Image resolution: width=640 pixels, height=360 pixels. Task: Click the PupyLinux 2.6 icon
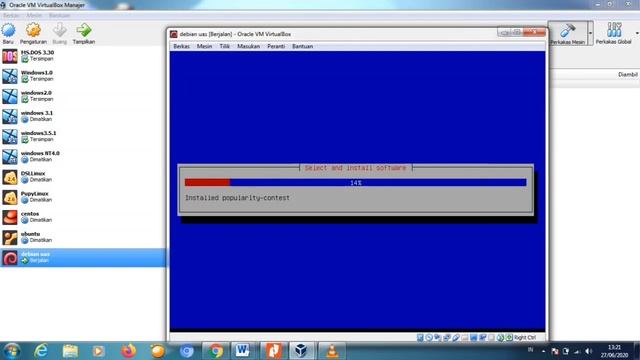pyautogui.click(x=10, y=197)
